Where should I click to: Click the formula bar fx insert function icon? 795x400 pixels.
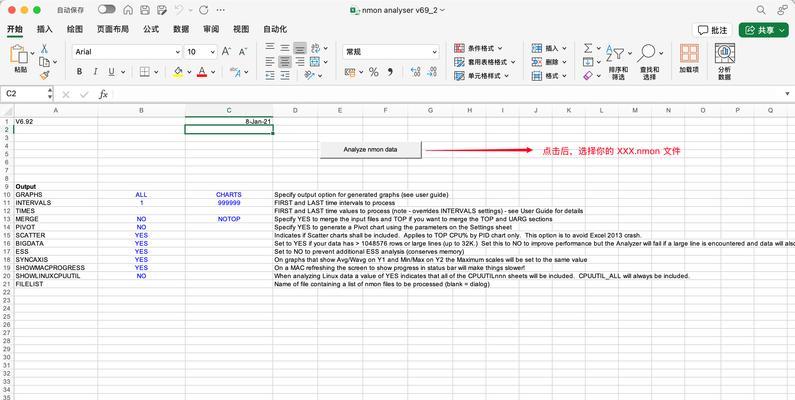(103, 94)
